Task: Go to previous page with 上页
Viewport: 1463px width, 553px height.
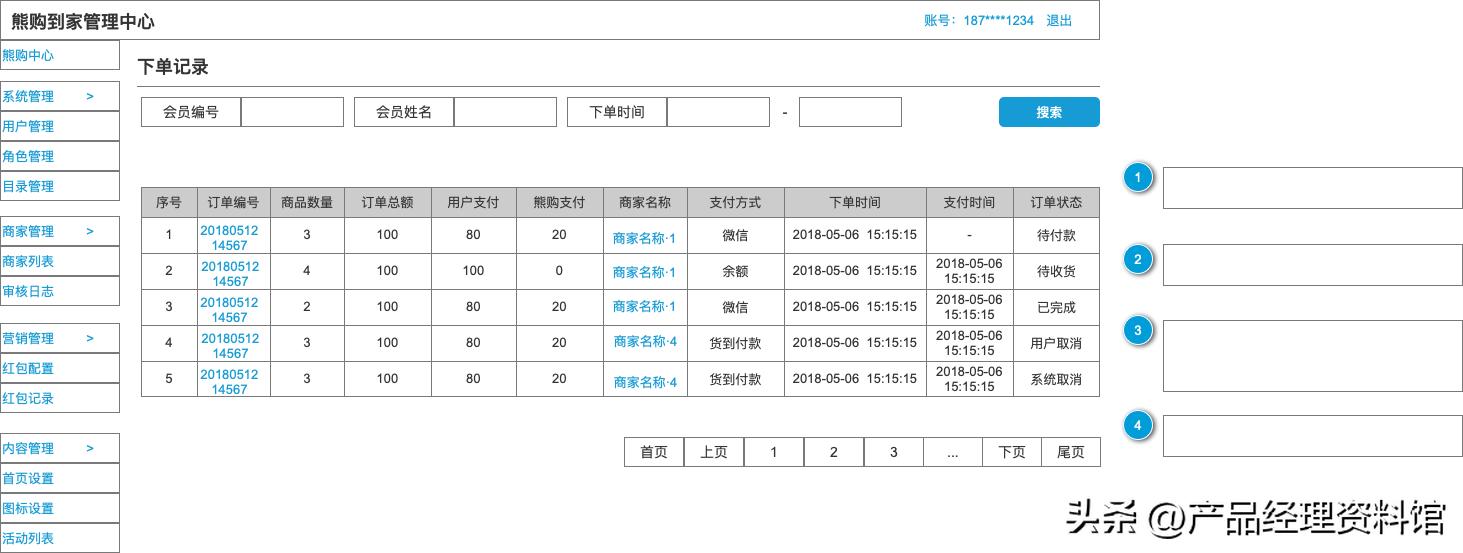Action: pos(714,452)
